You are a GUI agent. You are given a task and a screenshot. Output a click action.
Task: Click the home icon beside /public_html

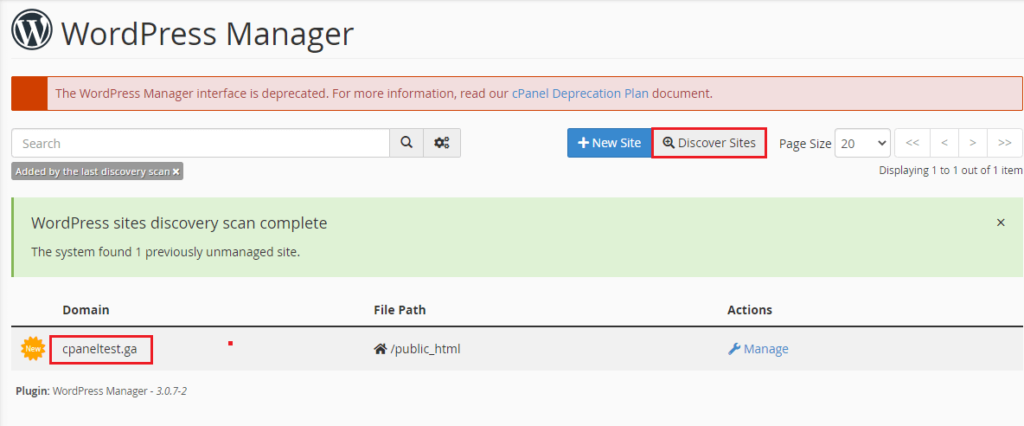380,349
